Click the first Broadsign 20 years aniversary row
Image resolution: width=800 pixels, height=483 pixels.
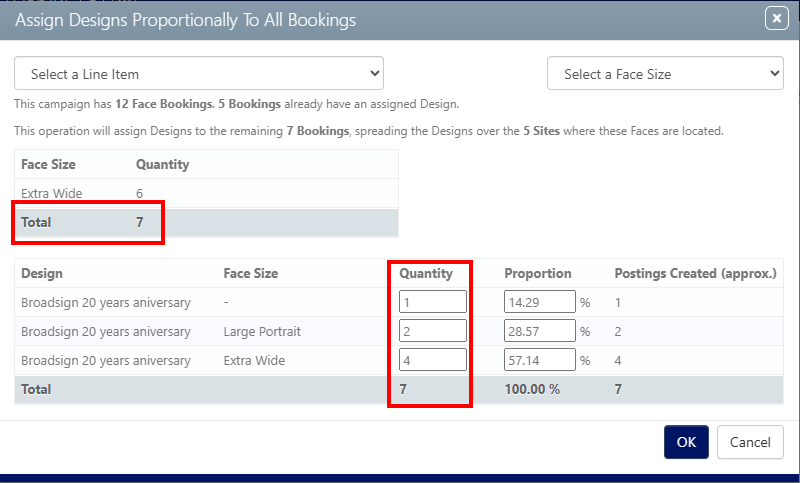(x=399, y=302)
